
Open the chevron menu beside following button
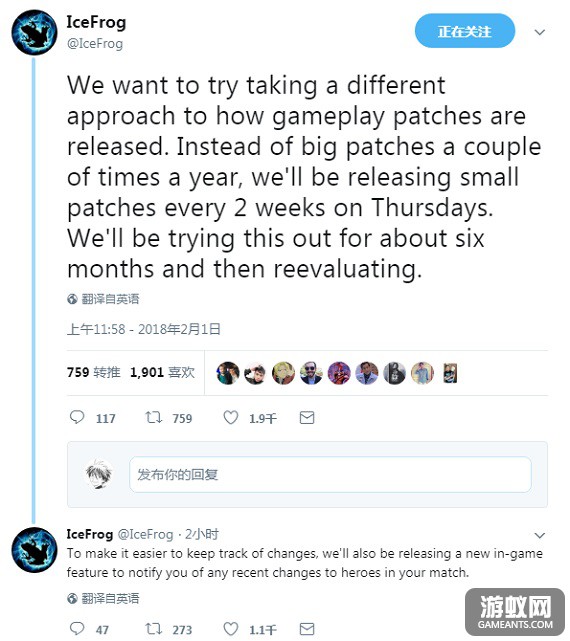[540, 32]
